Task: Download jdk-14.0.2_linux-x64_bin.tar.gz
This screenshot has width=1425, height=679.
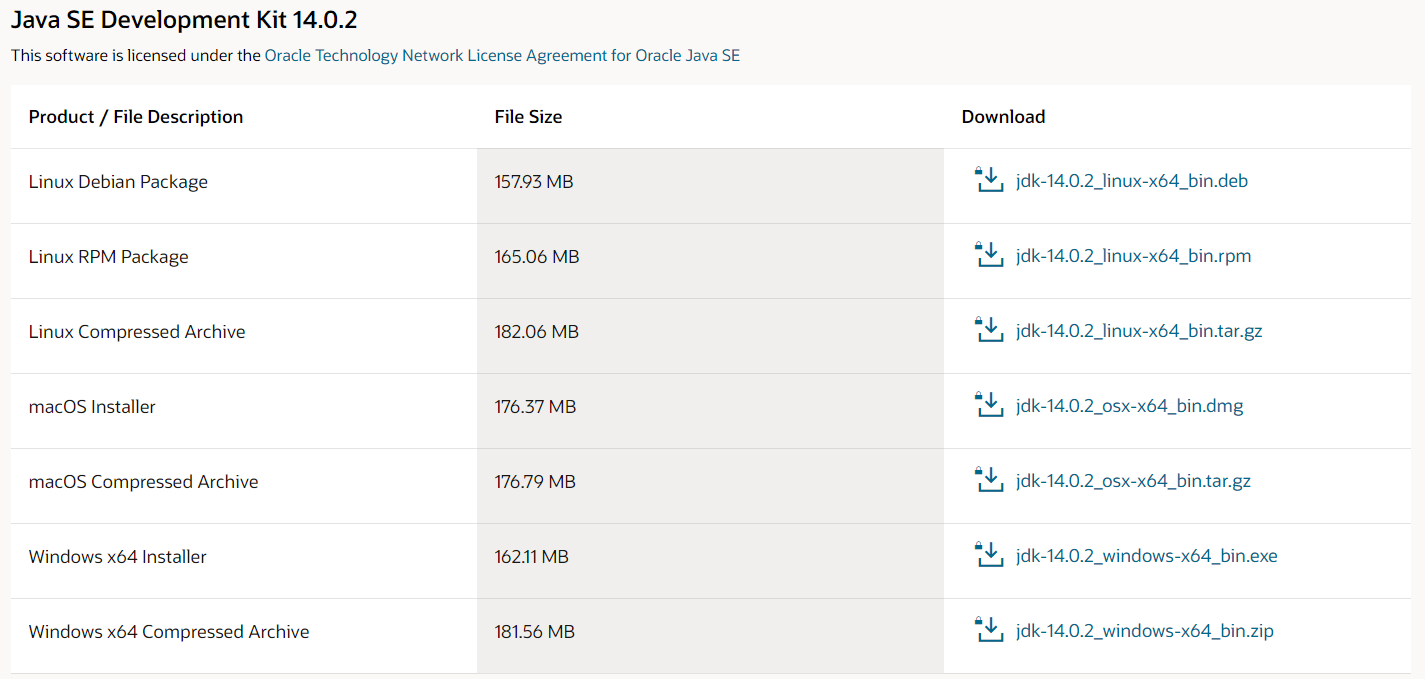Action: 1139,332
